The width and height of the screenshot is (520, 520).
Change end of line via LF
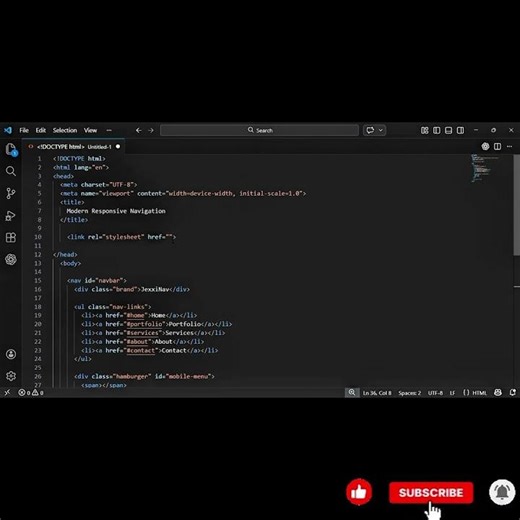[452, 393]
